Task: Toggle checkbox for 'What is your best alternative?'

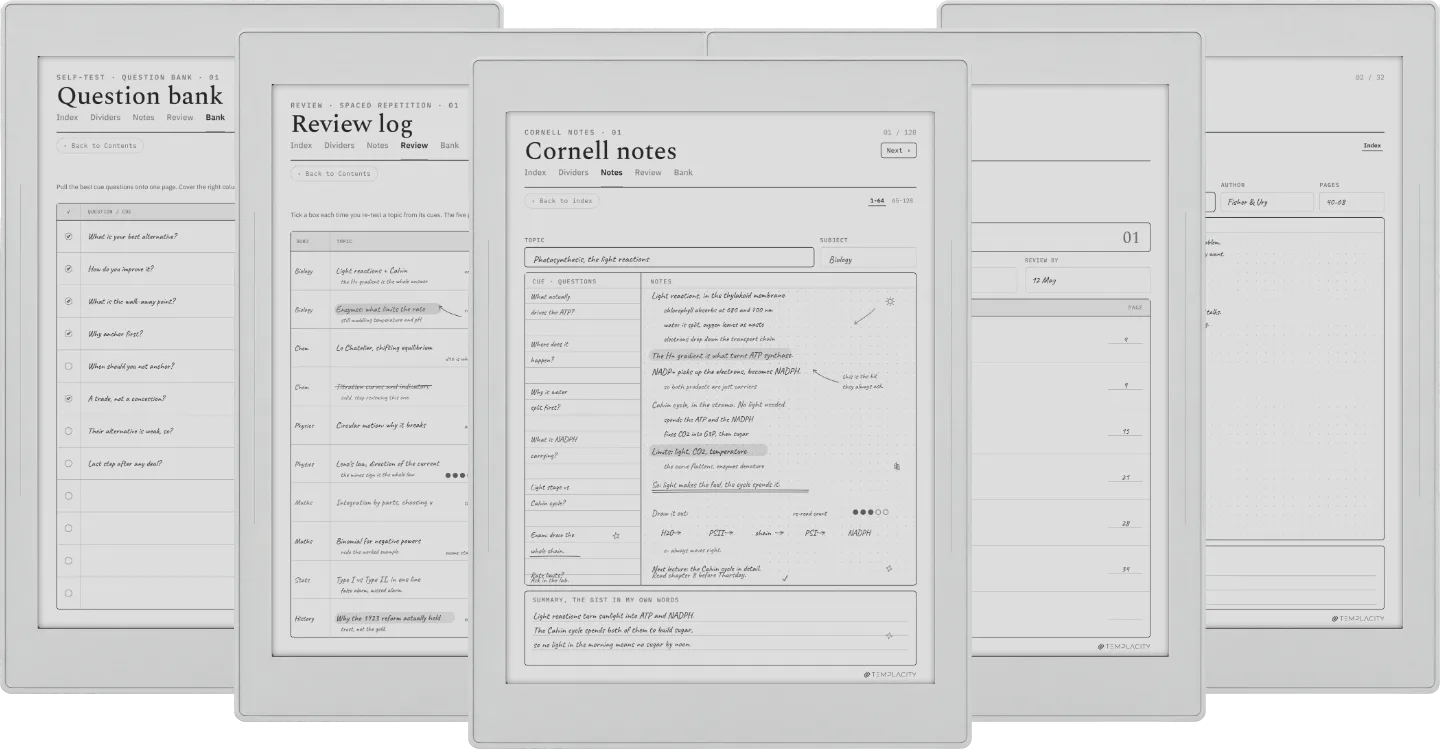Action: [68, 237]
